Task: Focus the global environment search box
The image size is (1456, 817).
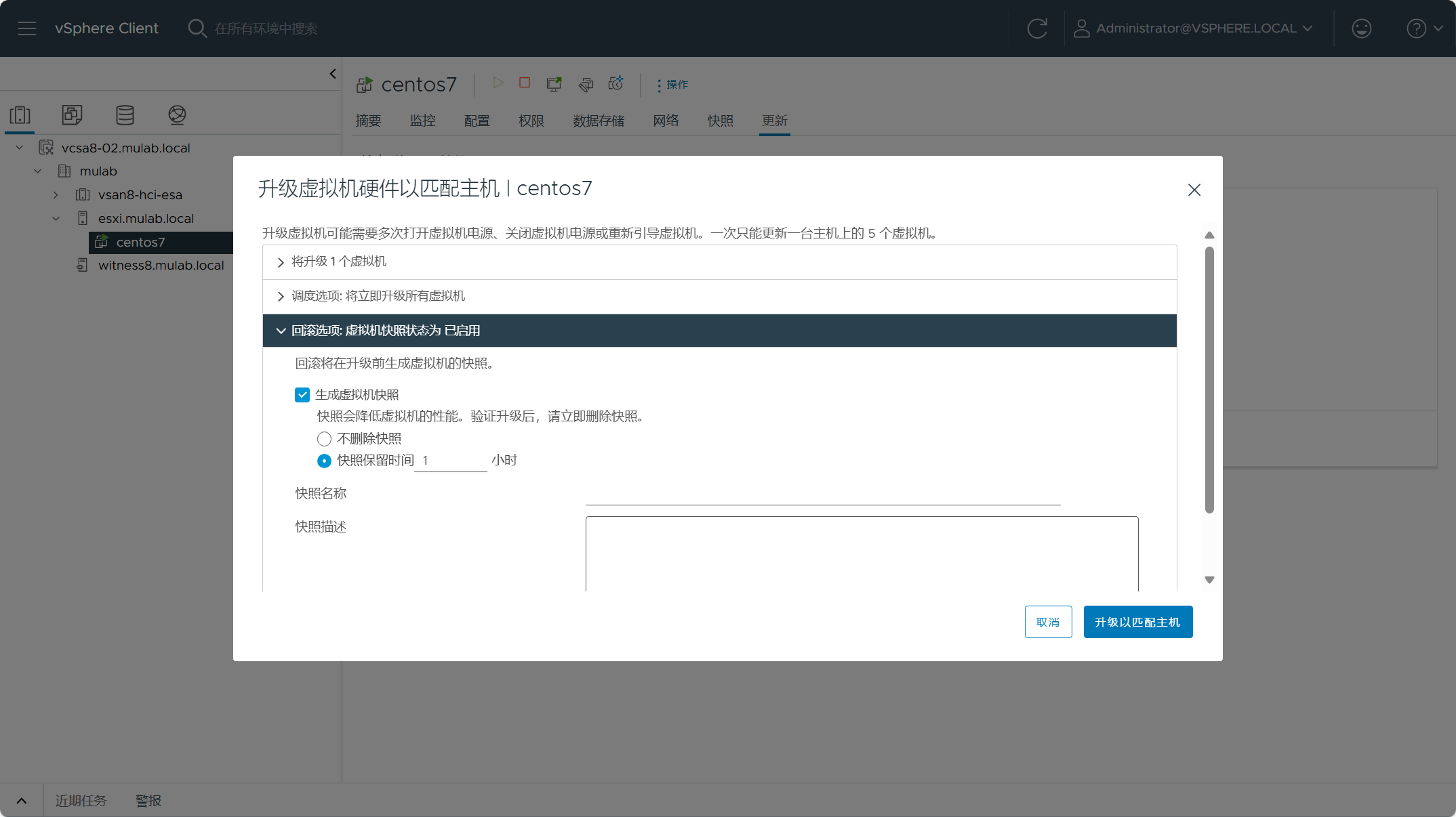Action: pyautogui.click(x=266, y=28)
